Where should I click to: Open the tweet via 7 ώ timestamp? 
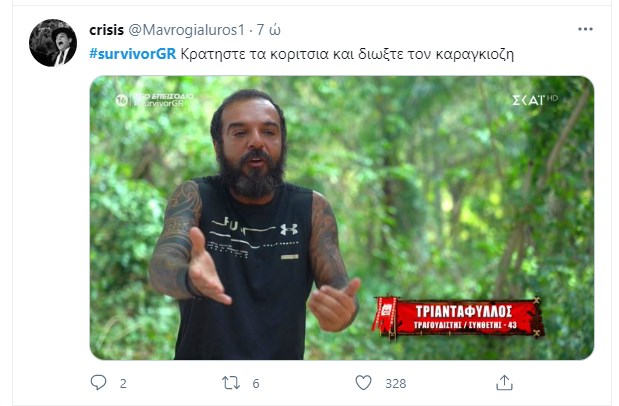268,30
